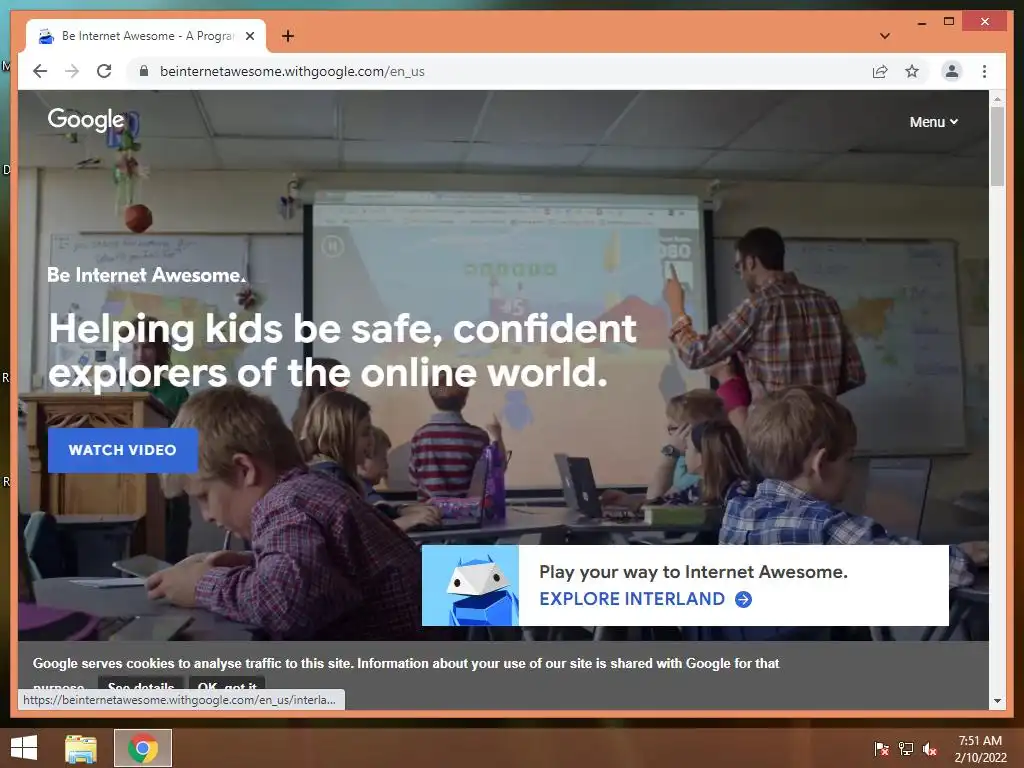Open the Windows Start menu
This screenshot has width=1024, height=768.
point(24,748)
